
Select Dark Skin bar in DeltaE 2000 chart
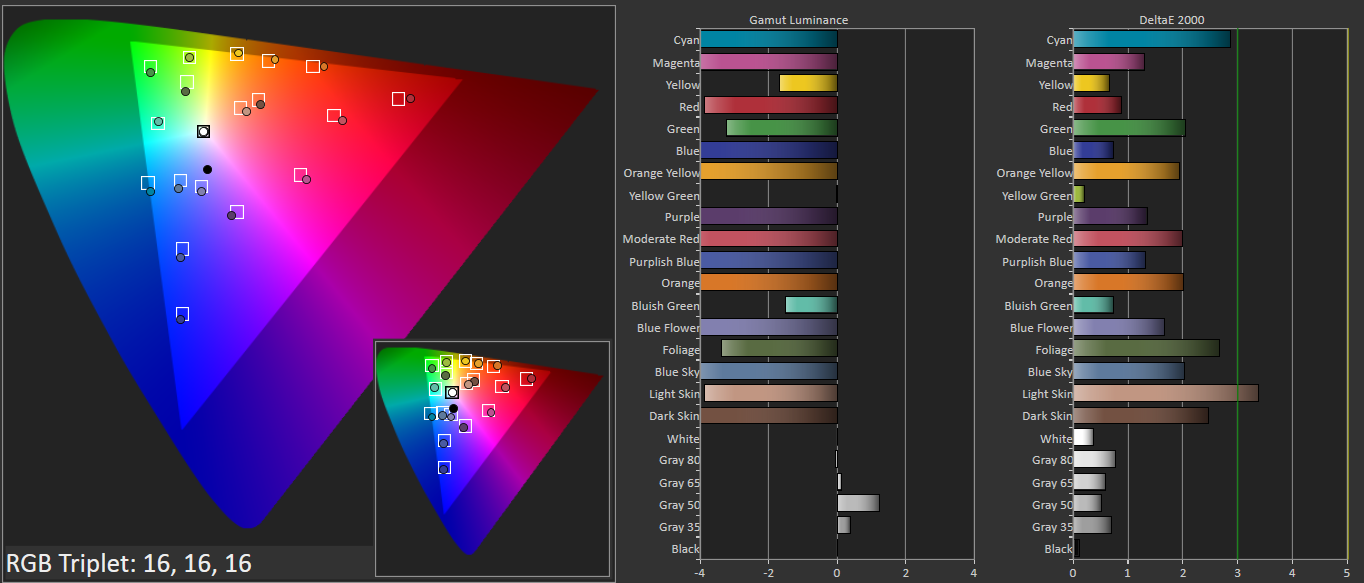click(x=1140, y=416)
